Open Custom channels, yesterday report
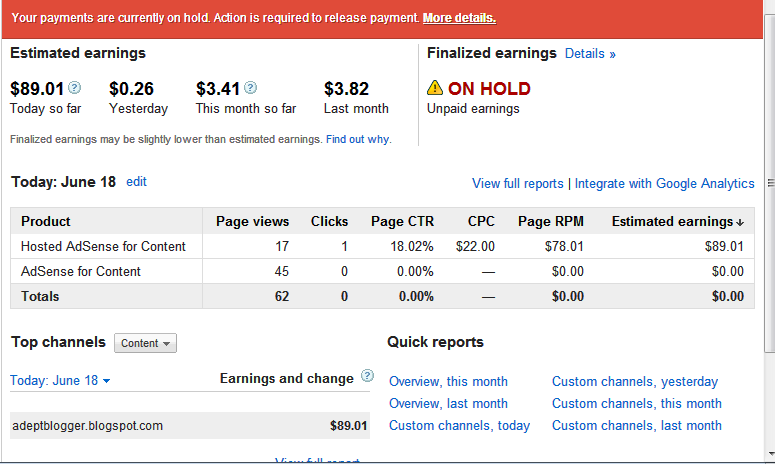 634,382
